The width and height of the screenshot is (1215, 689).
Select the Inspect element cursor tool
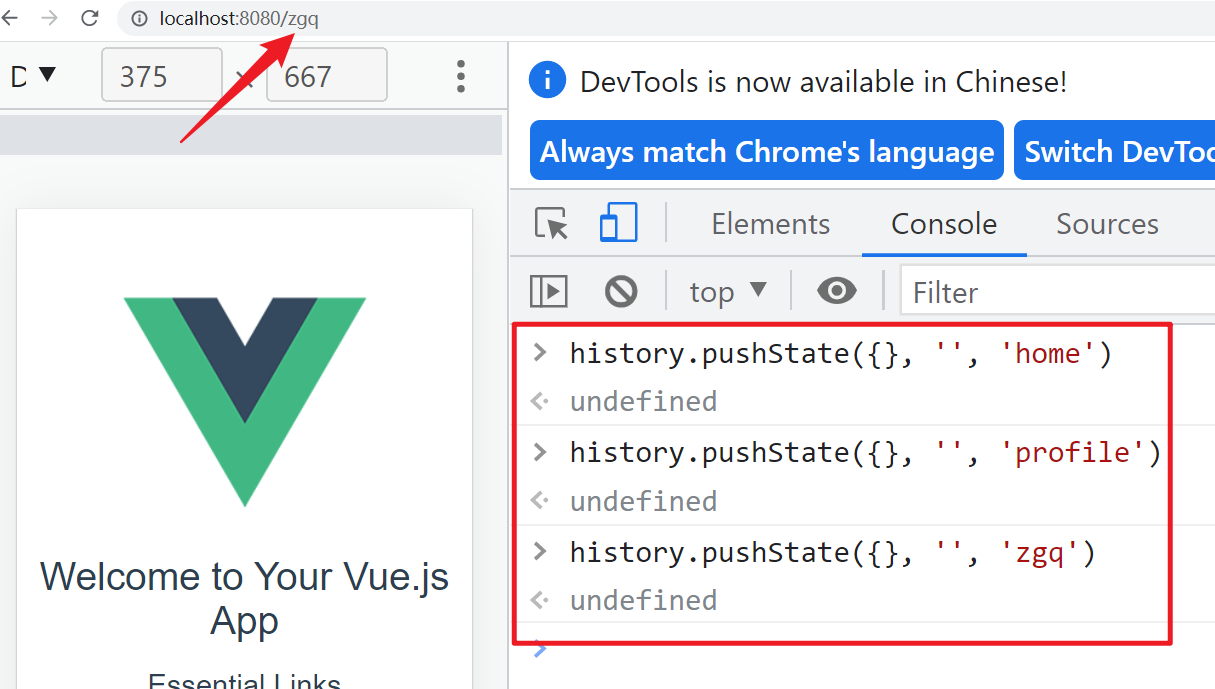[550, 224]
